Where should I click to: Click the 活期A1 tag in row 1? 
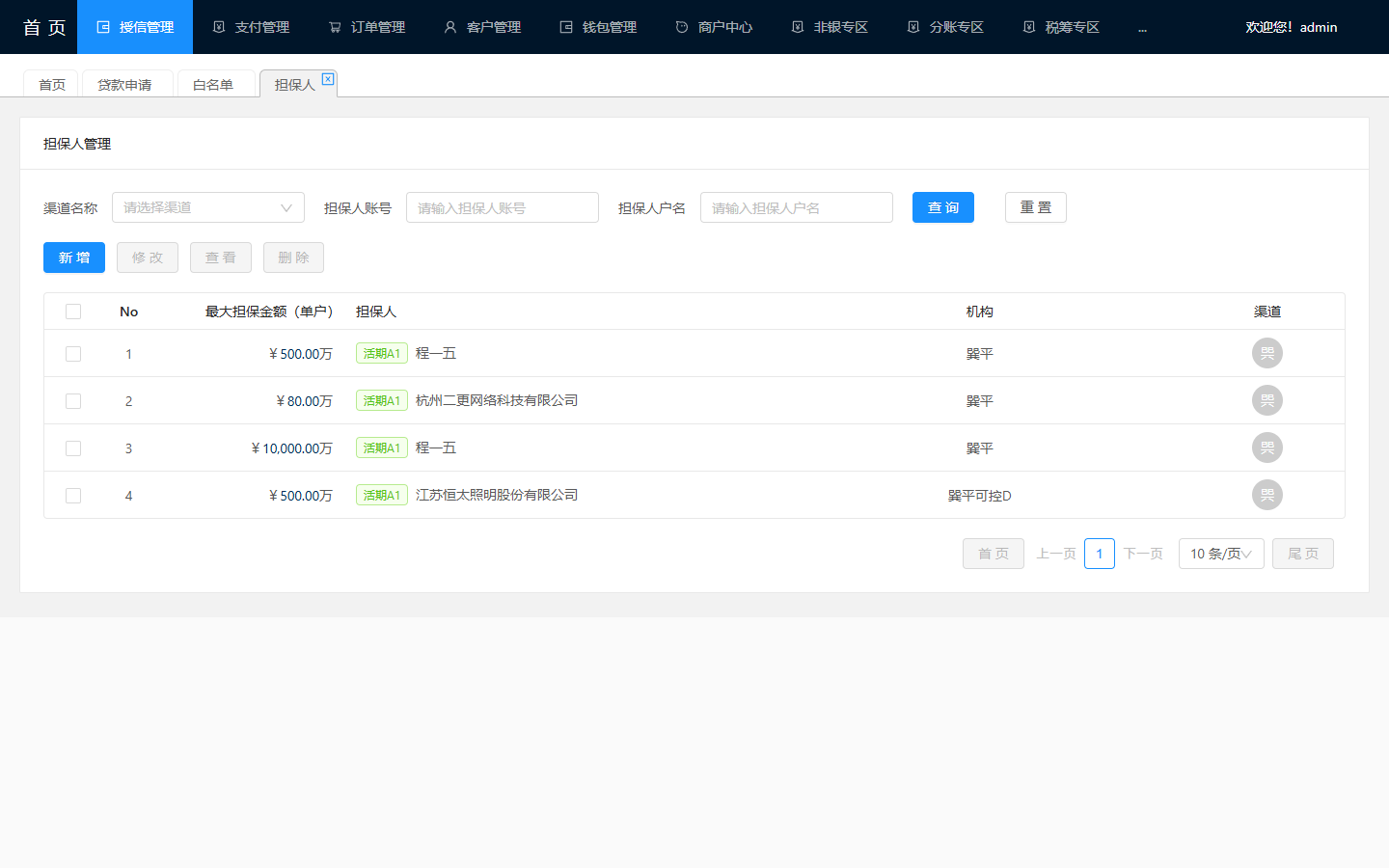point(382,353)
